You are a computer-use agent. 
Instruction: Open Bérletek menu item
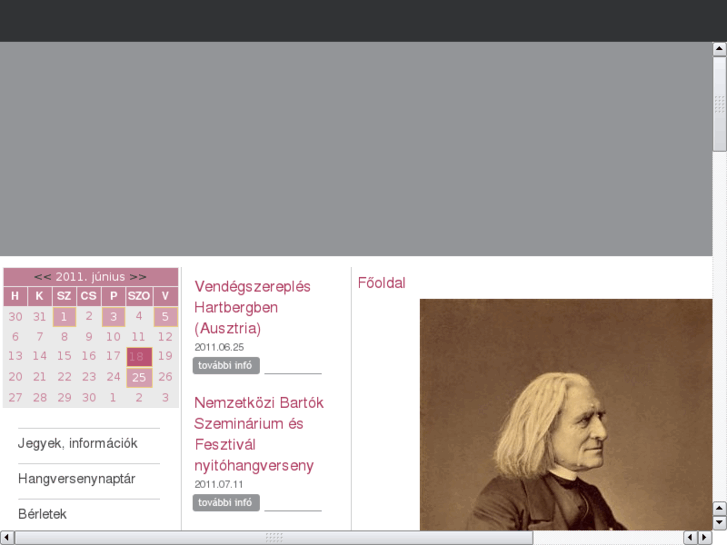(42, 514)
